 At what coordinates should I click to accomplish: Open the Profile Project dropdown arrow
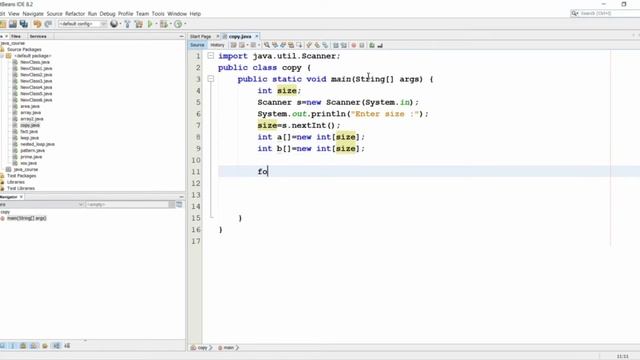(185, 24)
